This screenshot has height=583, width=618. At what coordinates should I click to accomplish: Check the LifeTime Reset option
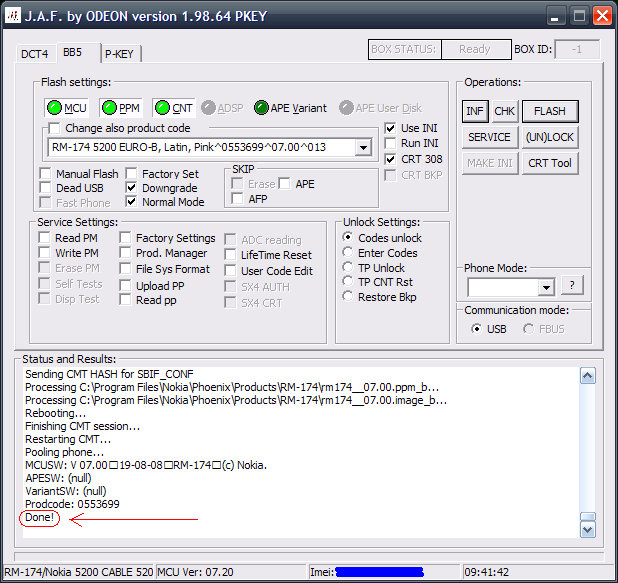(230, 255)
